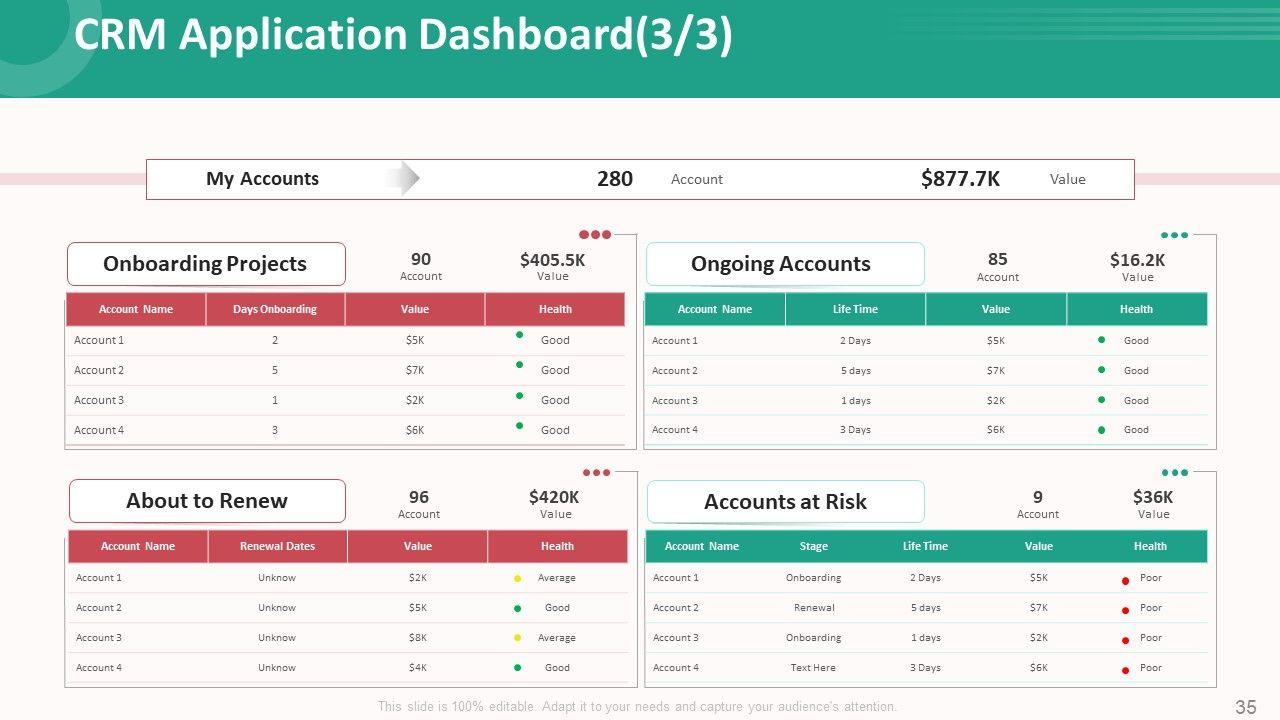This screenshot has height=720, width=1280.
Task: Click the '5 days' cell in Accounts at Risk
Action: tap(925, 607)
